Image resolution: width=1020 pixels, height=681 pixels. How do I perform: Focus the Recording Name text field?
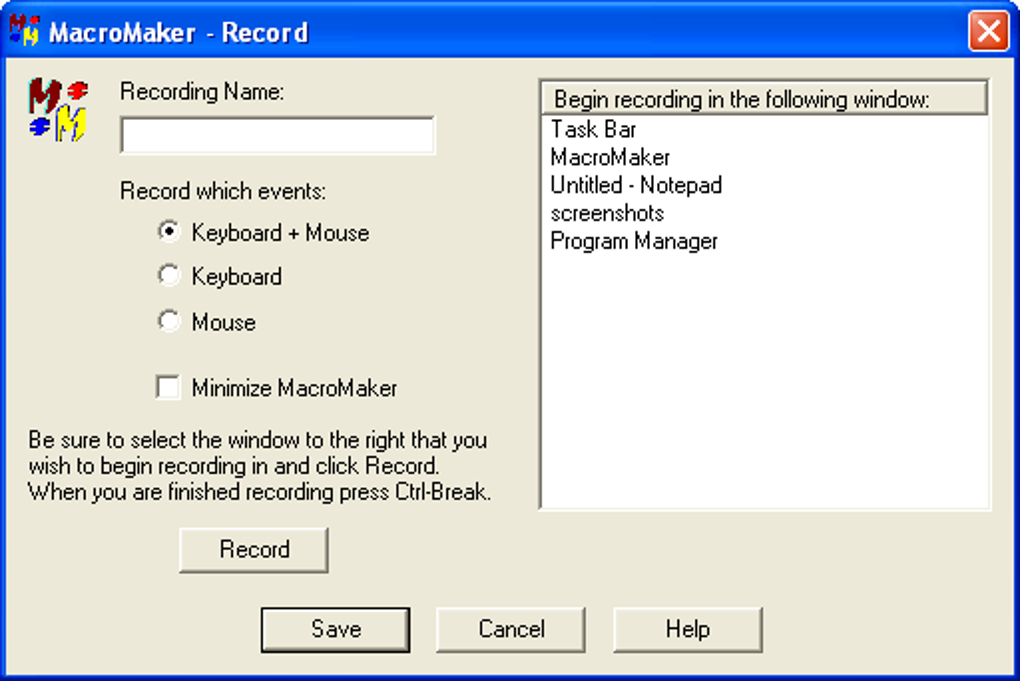[x=278, y=135]
